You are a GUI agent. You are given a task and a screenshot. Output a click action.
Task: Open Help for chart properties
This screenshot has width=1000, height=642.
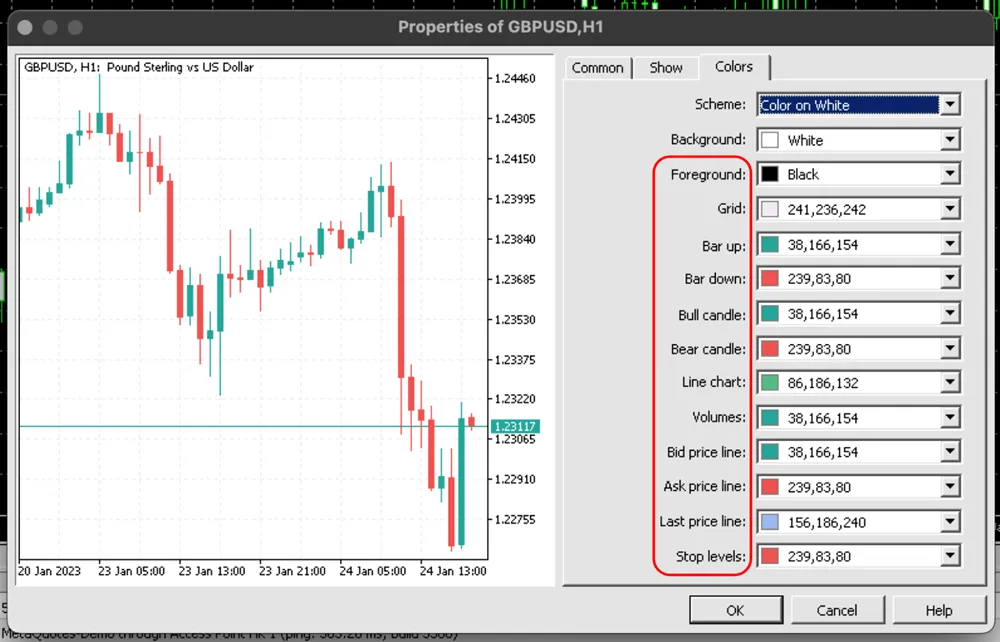click(x=939, y=610)
